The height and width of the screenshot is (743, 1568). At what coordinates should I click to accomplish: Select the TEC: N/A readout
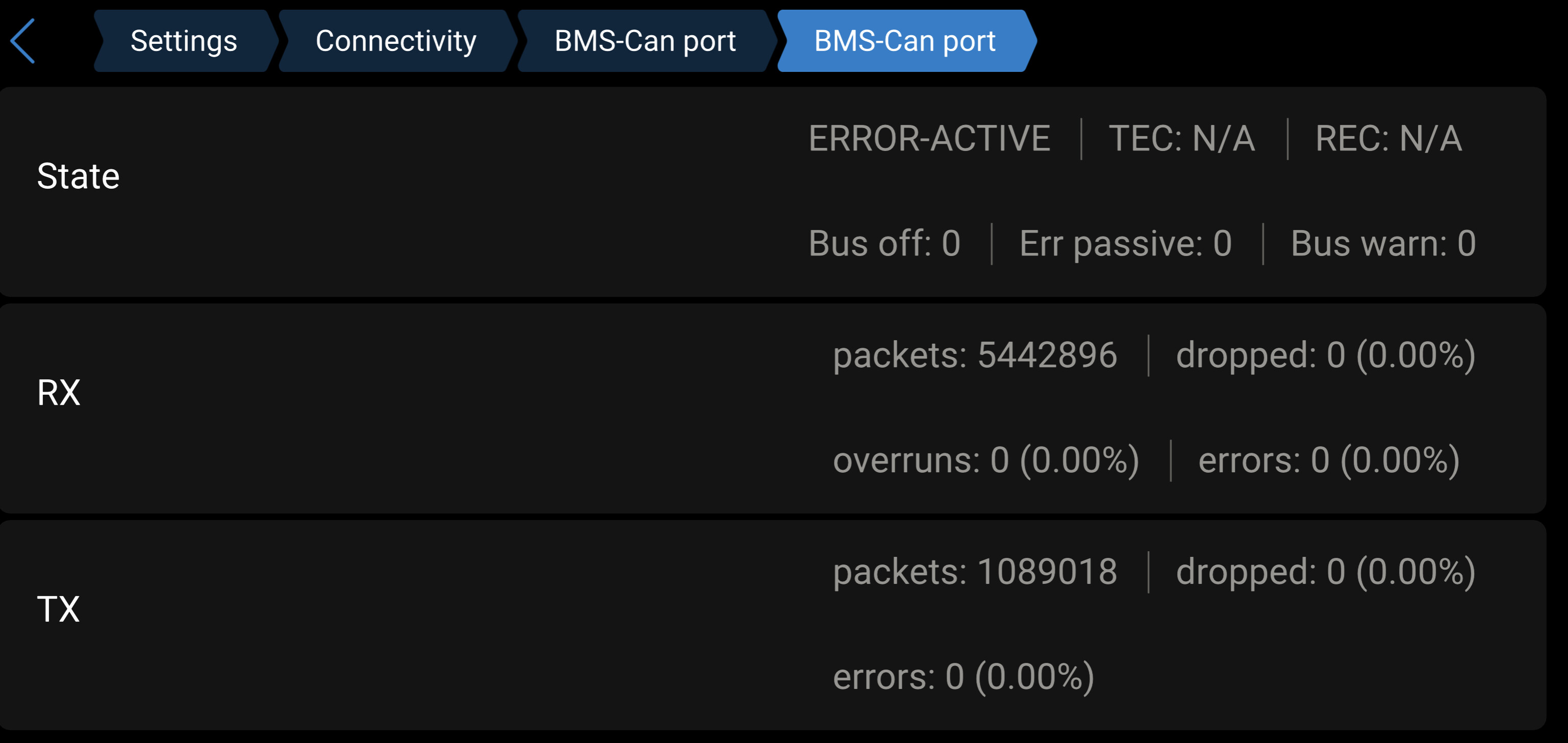click(x=1181, y=139)
